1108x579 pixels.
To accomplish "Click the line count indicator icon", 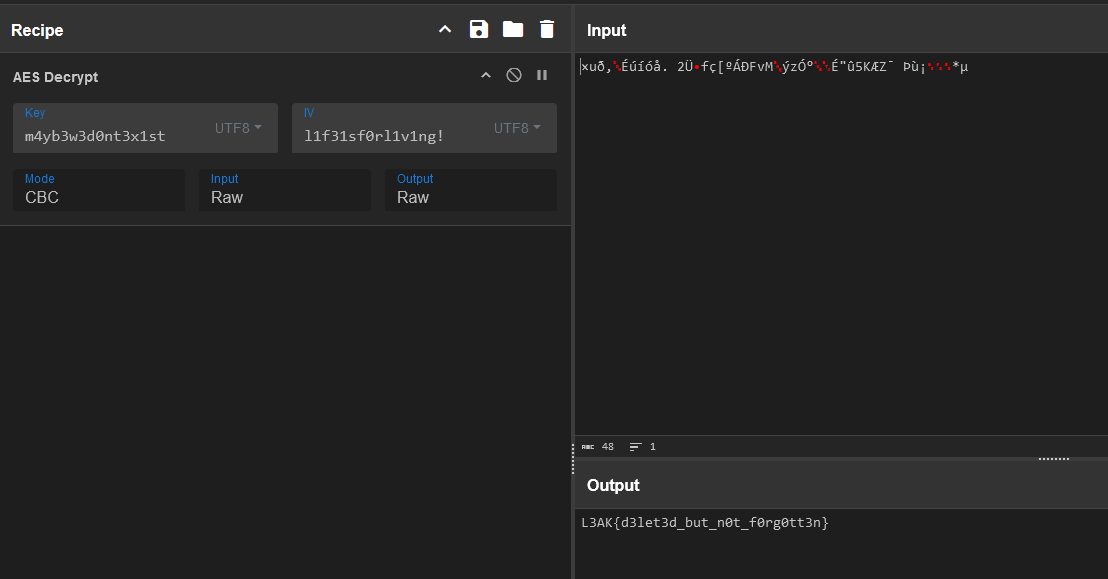I will click(x=635, y=447).
